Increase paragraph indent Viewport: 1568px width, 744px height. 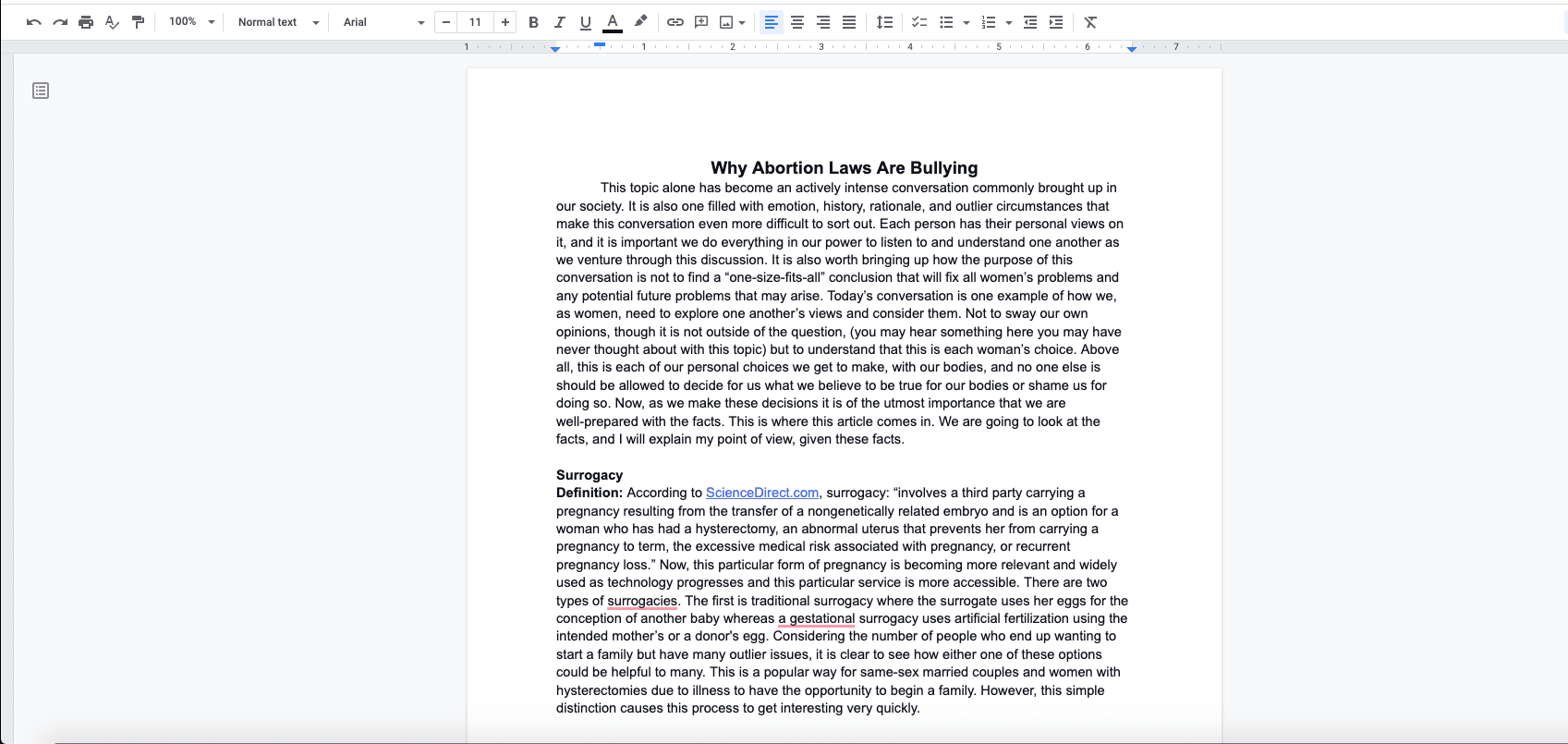[x=1056, y=22]
